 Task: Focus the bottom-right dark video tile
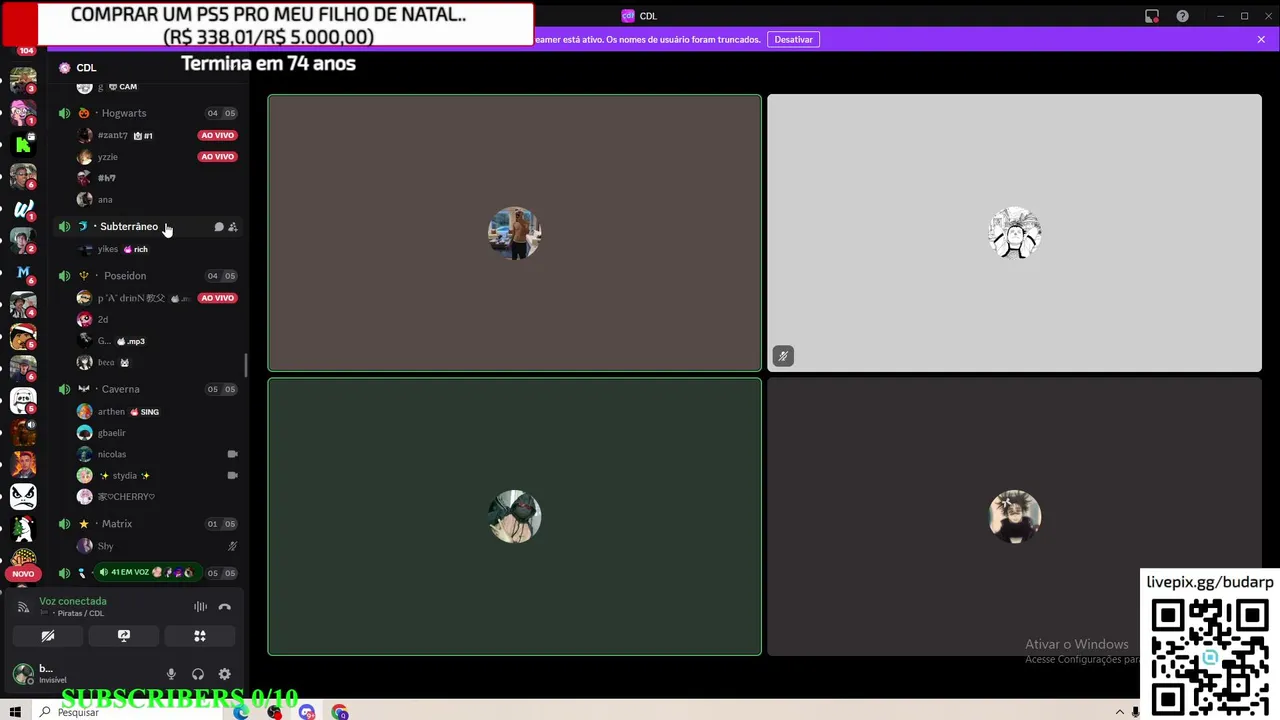[x=1014, y=517]
